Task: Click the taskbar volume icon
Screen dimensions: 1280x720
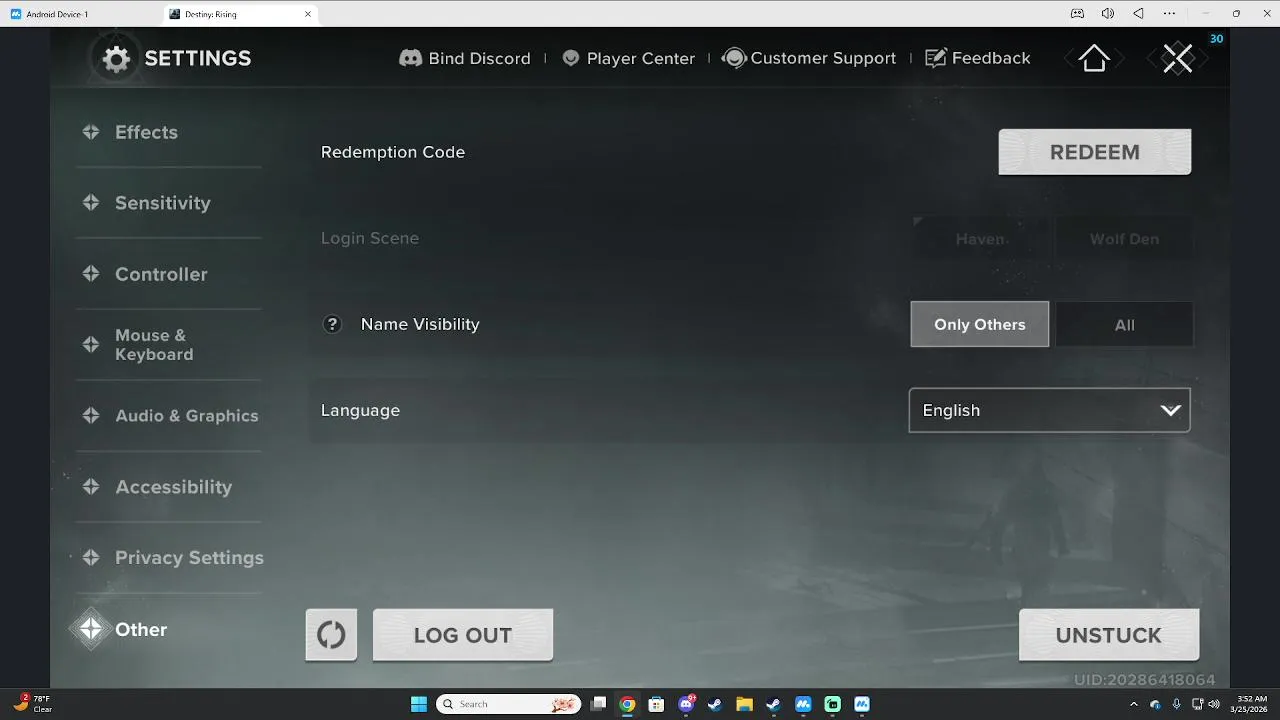Action: [1215, 704]
